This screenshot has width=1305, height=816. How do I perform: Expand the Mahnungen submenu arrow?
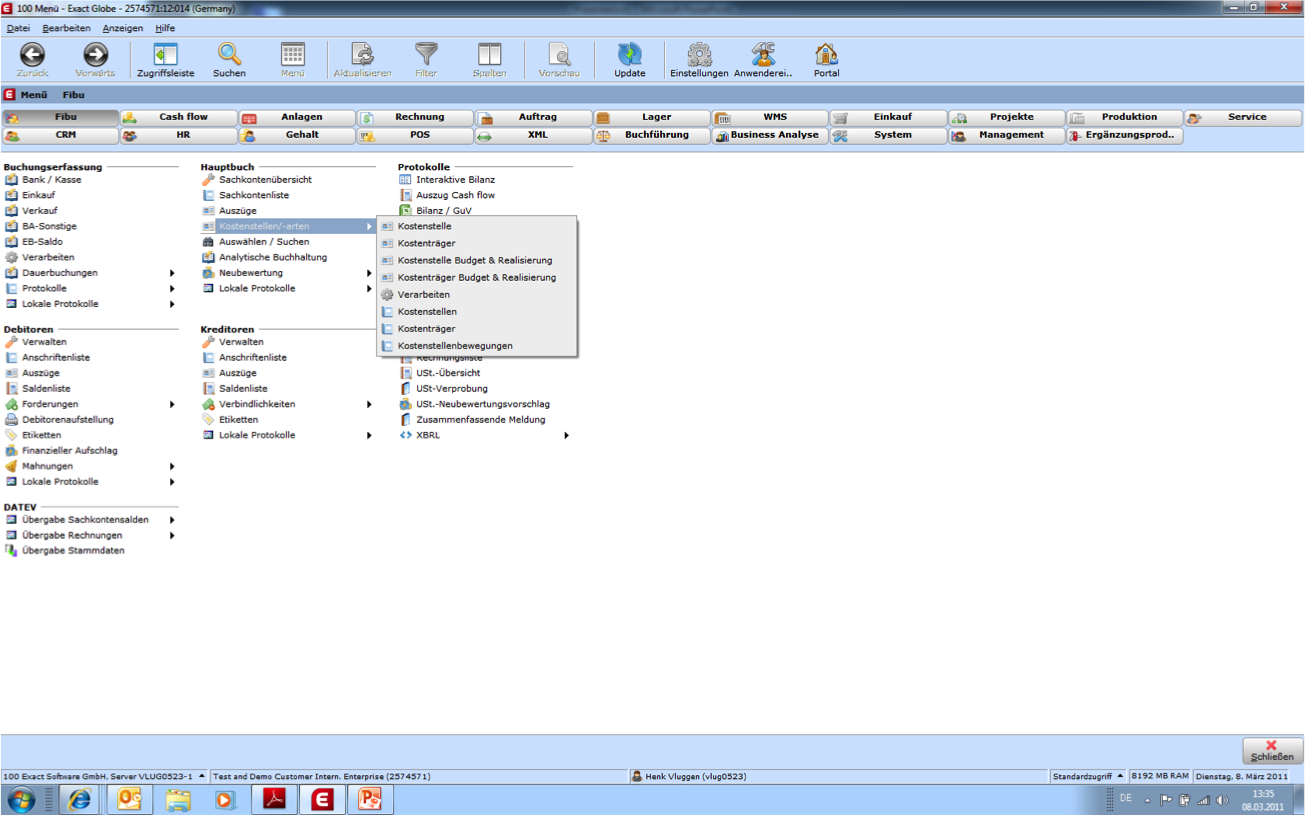[x=172, y=467]
